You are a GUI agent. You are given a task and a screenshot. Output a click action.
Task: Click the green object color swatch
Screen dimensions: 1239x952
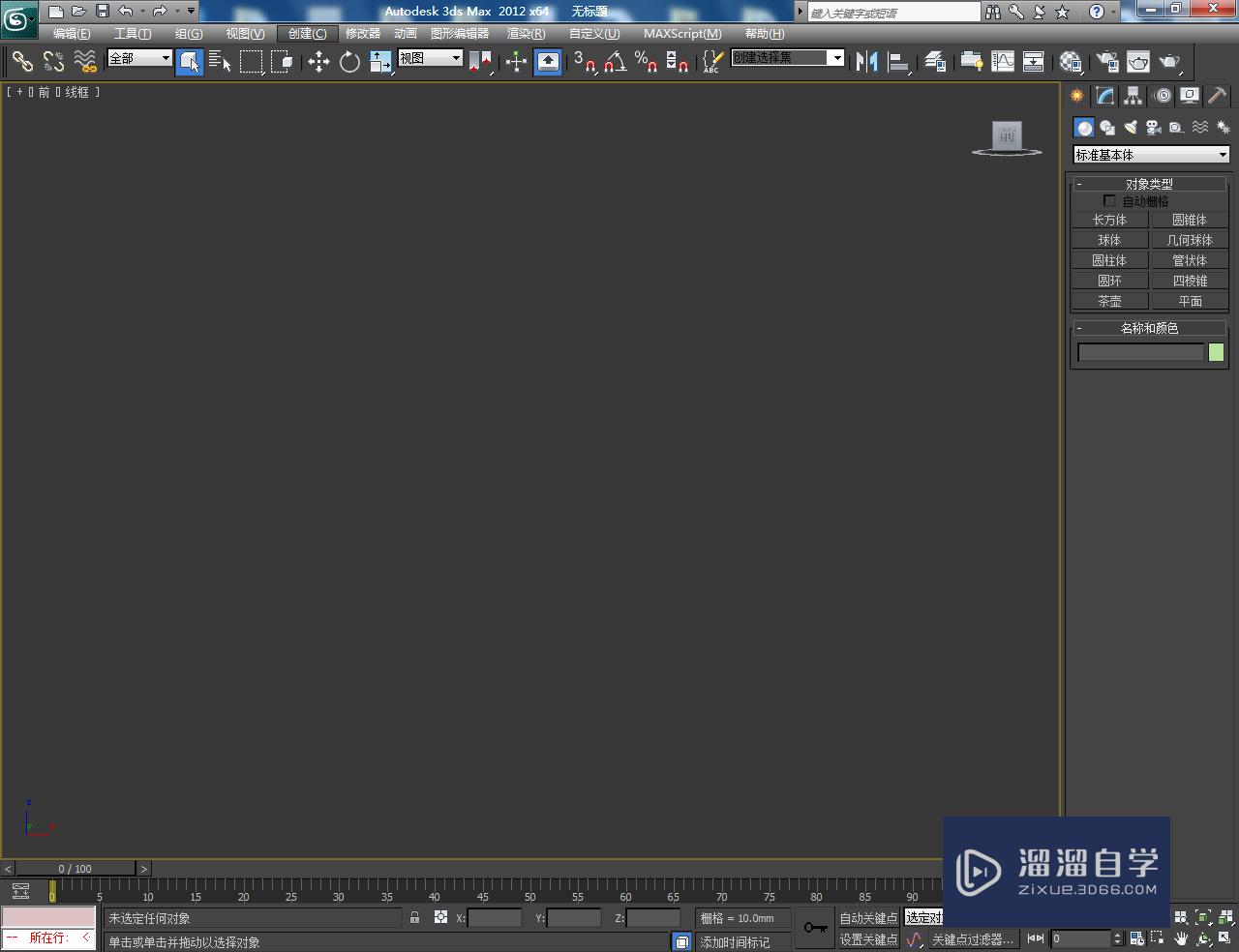click(x=1216, y=352)
